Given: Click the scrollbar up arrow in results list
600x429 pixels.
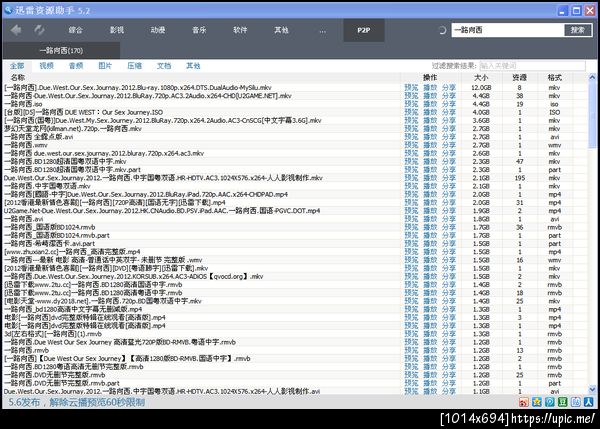Looking at the screenshot, I should (x=592, y=77).
